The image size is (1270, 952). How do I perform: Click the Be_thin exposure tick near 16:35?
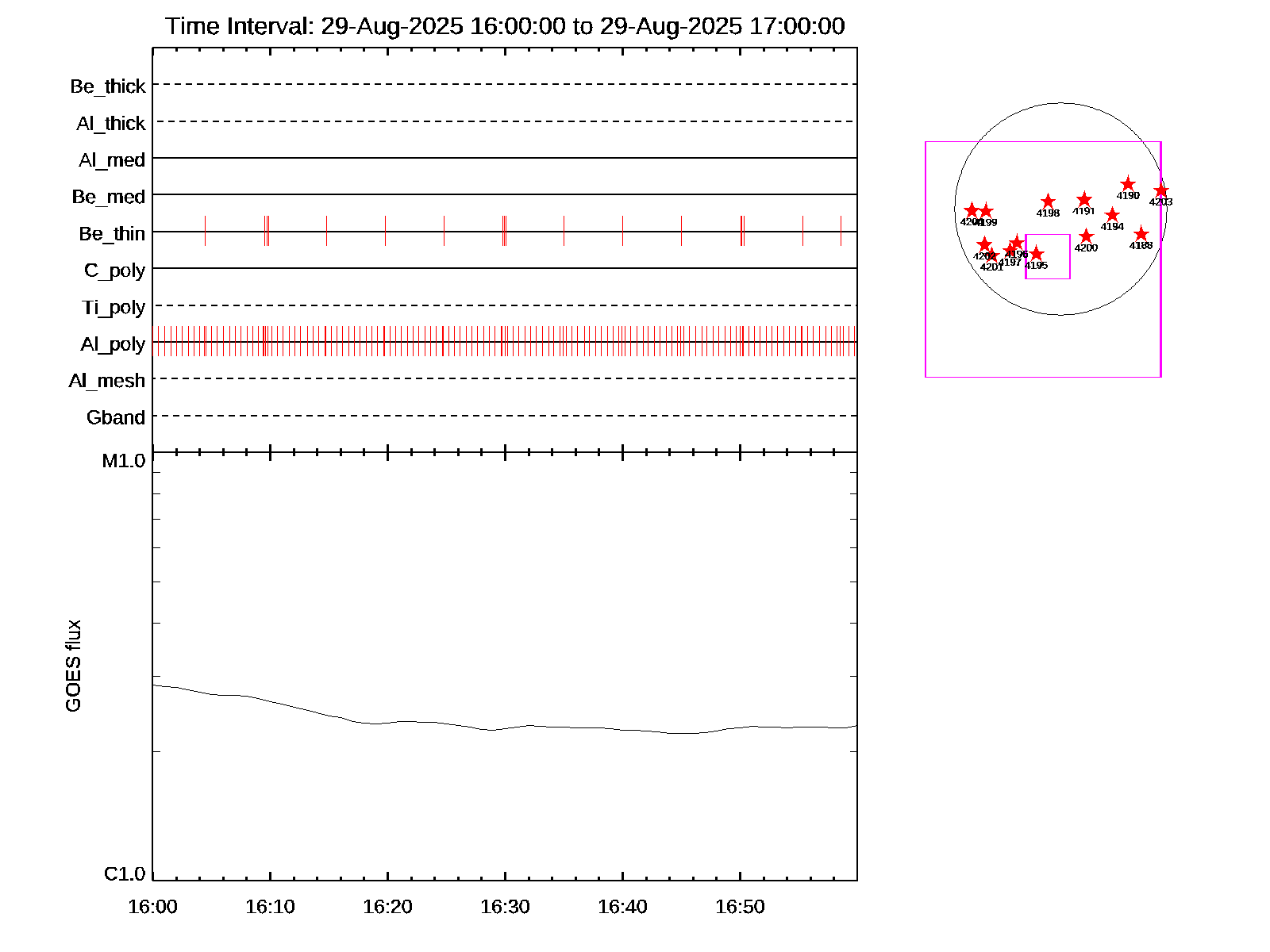pyautogui.click(x=564, y=231)
